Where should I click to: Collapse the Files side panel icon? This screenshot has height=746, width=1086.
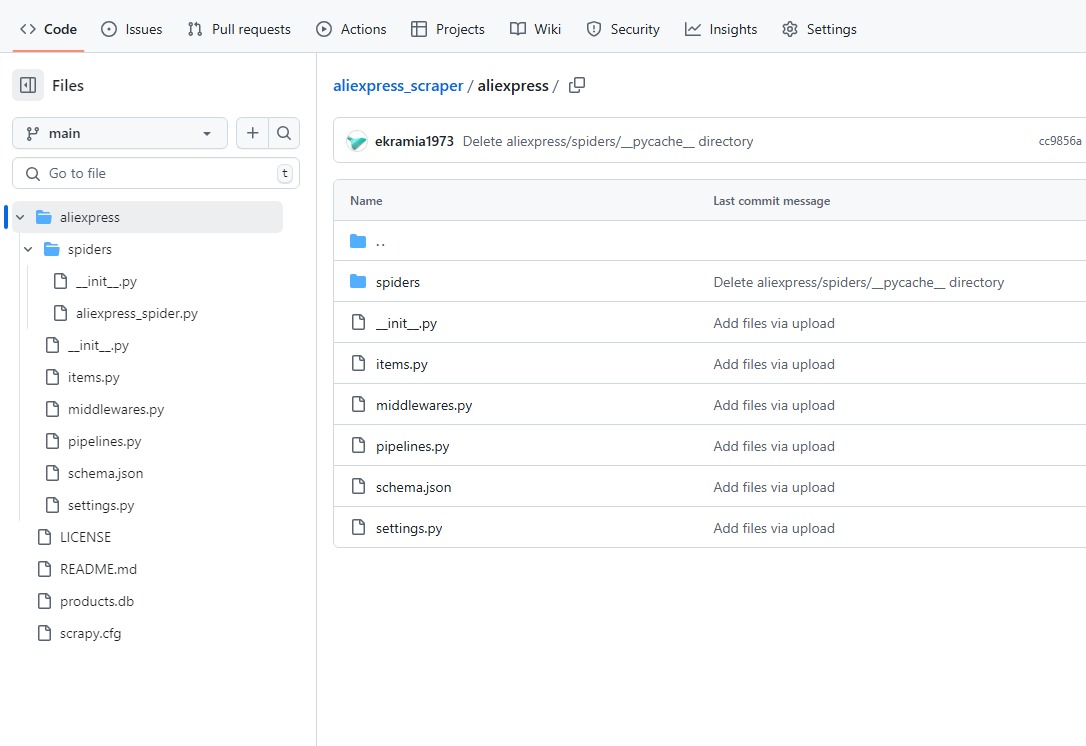(x=28, y=86)
